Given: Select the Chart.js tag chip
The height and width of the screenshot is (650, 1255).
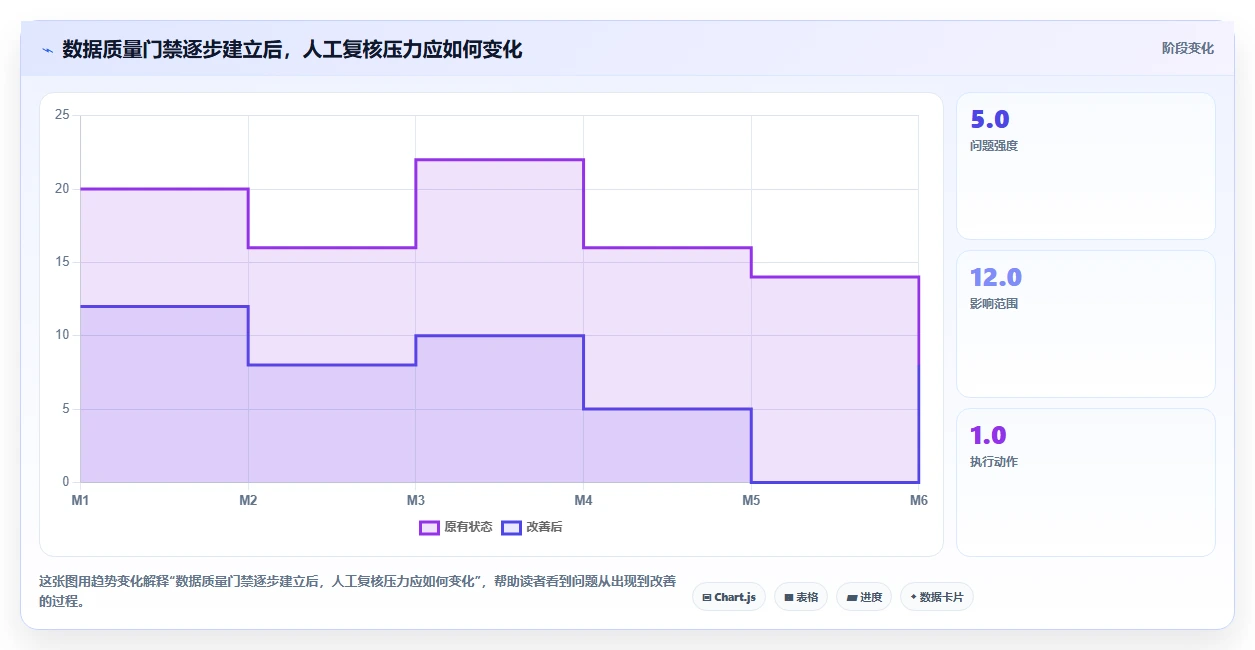Looking at the screenshot, I should tap(729, 597).
